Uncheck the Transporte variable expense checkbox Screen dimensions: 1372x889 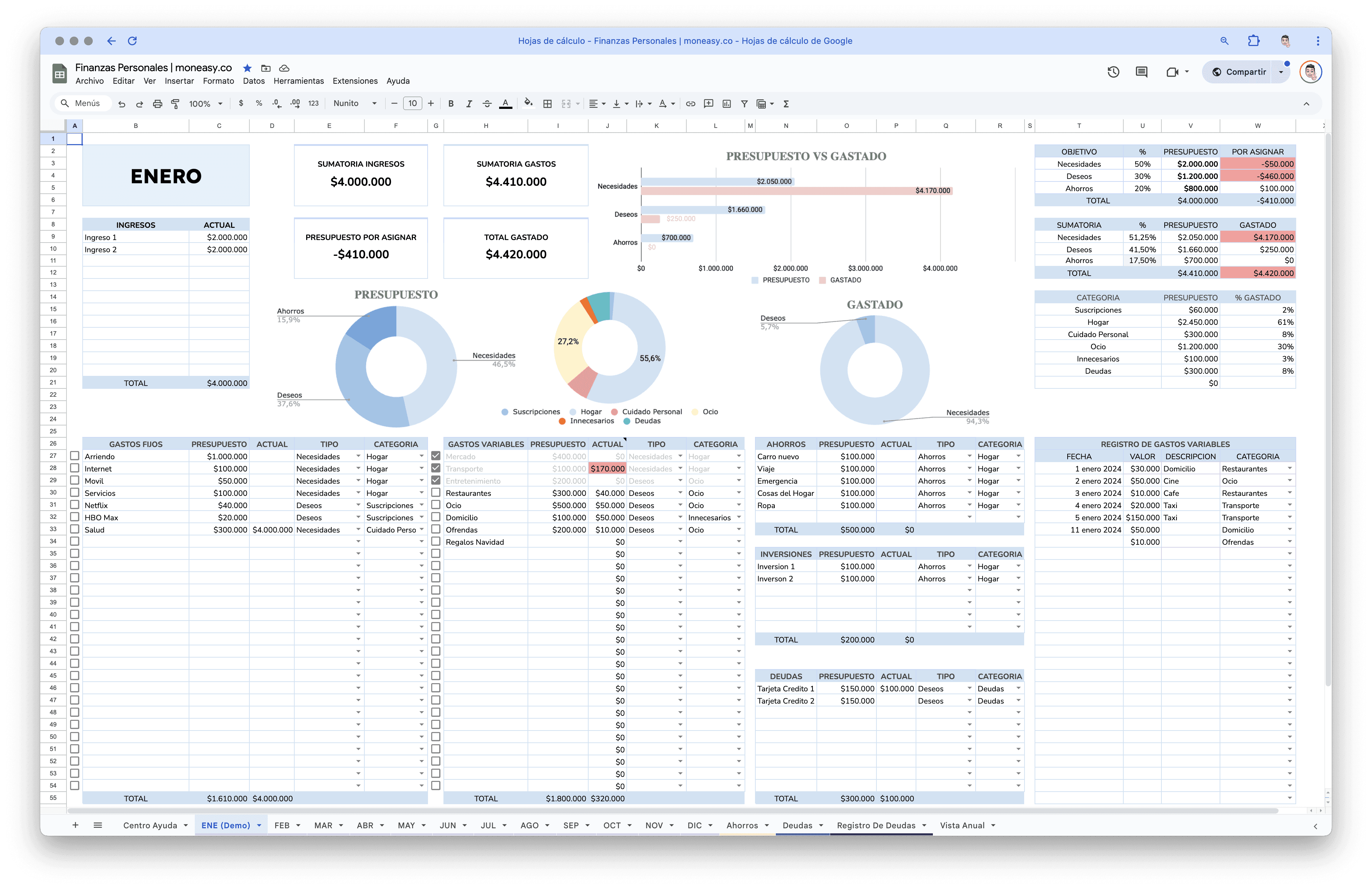click(436, 468)
